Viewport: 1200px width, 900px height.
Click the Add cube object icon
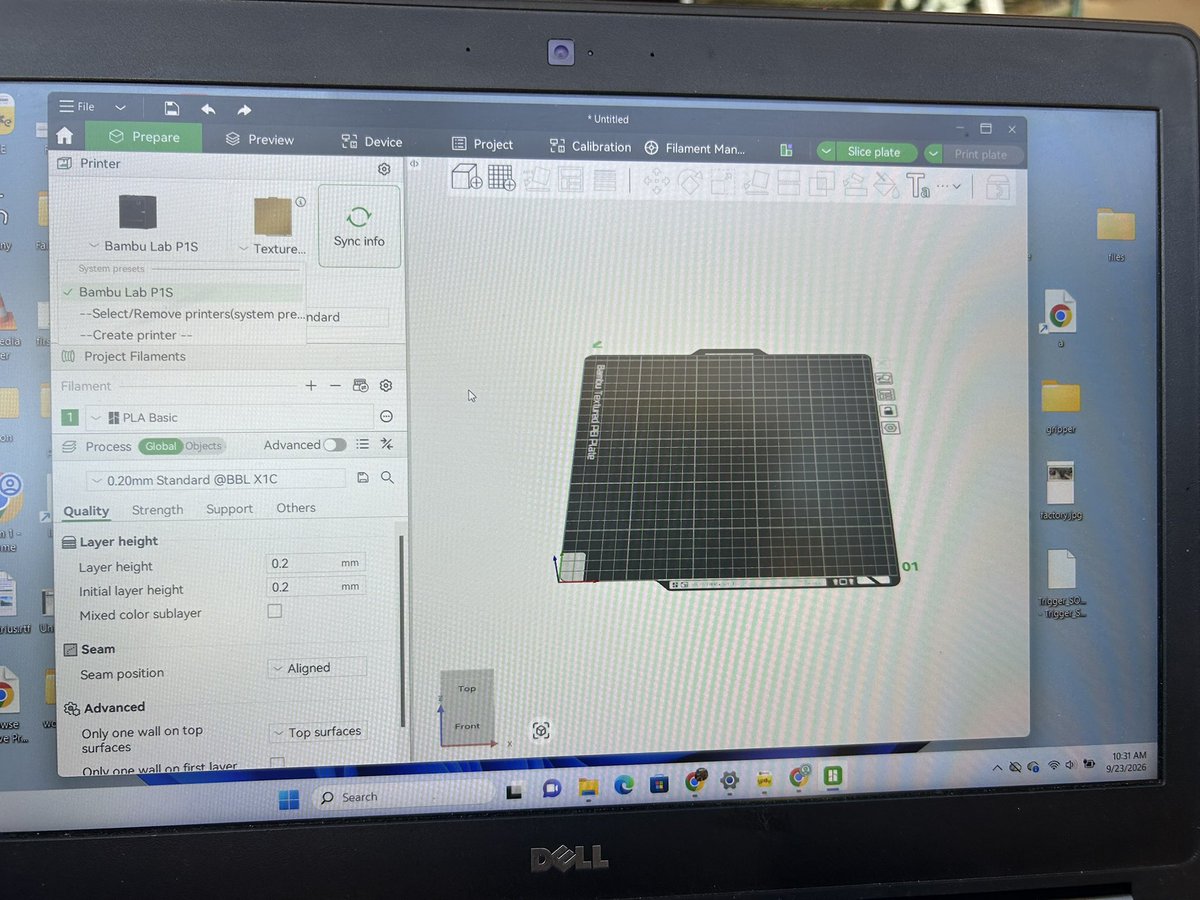click(467, 177)
